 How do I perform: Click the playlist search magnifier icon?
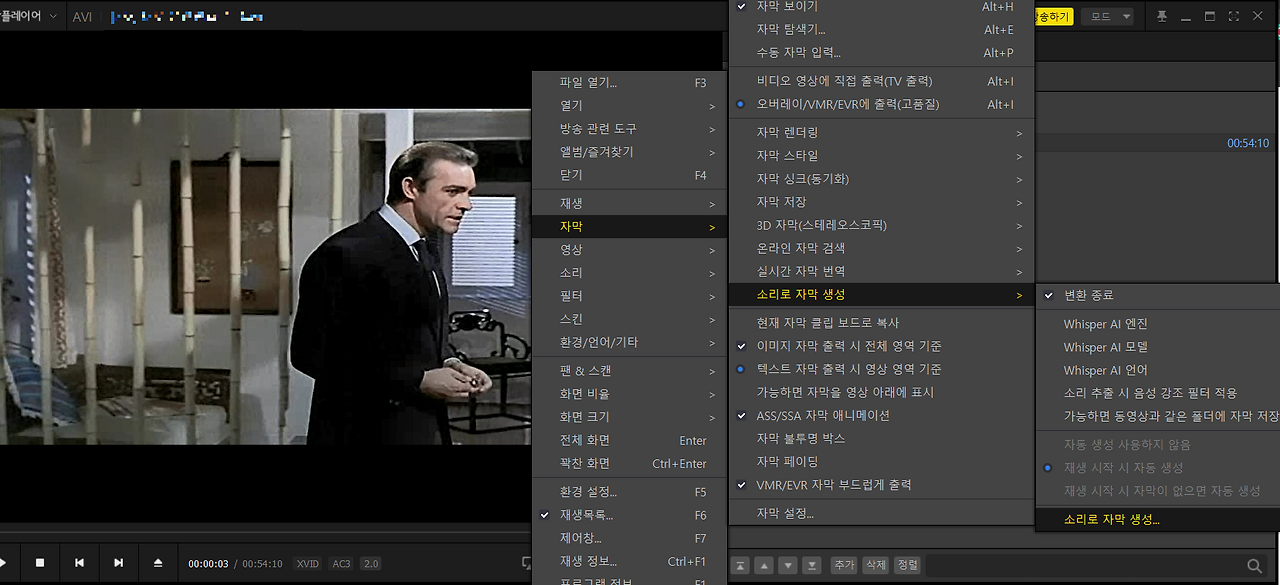(x=1254, y=566)
